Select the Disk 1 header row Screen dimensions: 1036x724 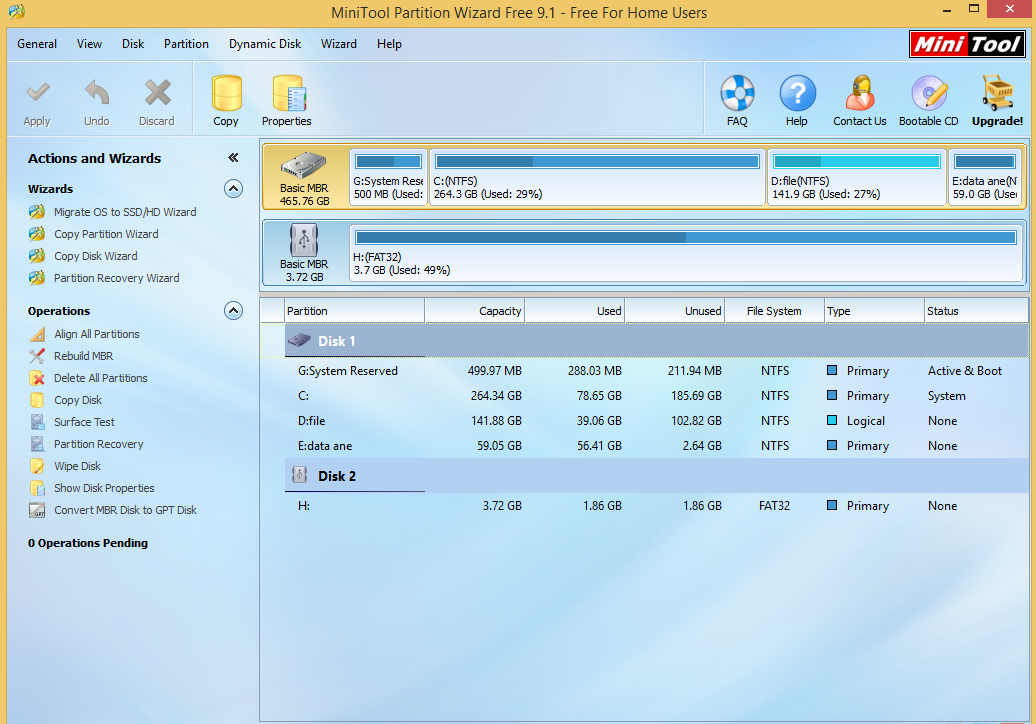tap(657, 341)
